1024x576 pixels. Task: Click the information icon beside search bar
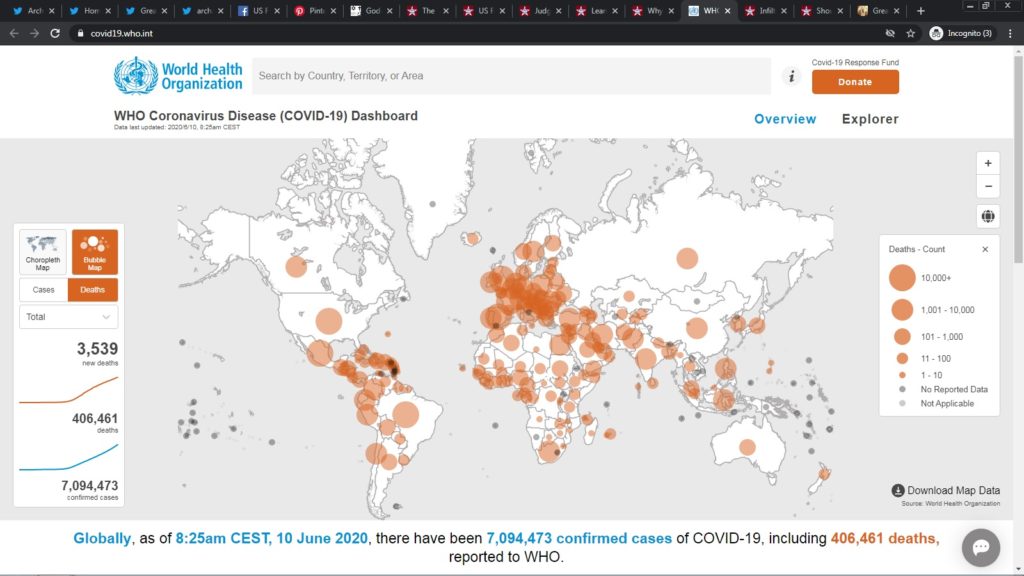click(x=791, y=76)
